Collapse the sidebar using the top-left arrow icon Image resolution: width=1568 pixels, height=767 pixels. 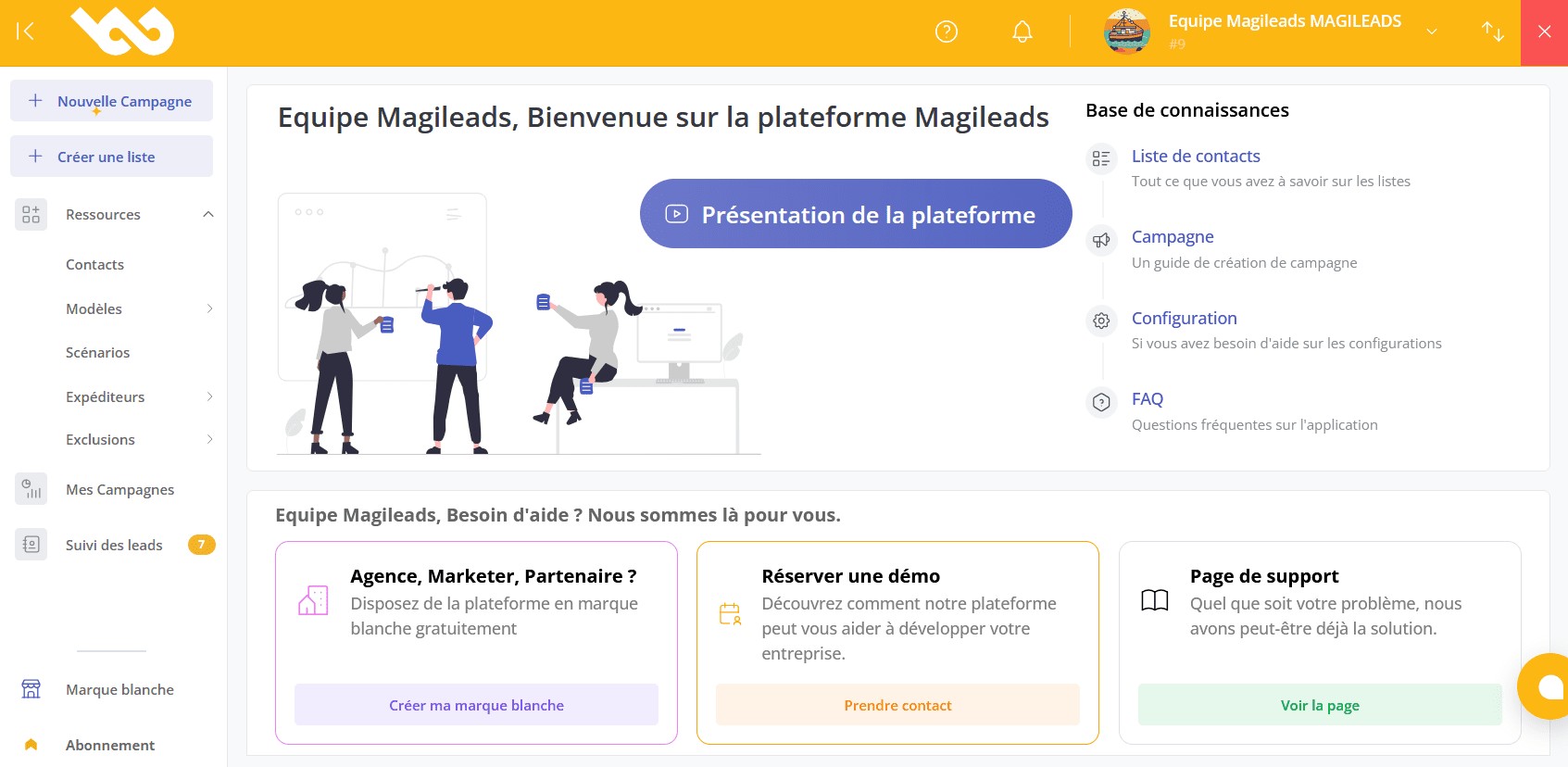pyautogui.click(x=26, y=31)
